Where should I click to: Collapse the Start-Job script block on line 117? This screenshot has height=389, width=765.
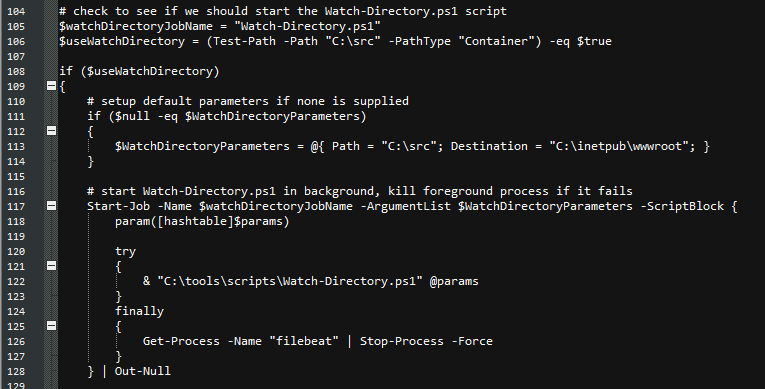click(51, 206)
